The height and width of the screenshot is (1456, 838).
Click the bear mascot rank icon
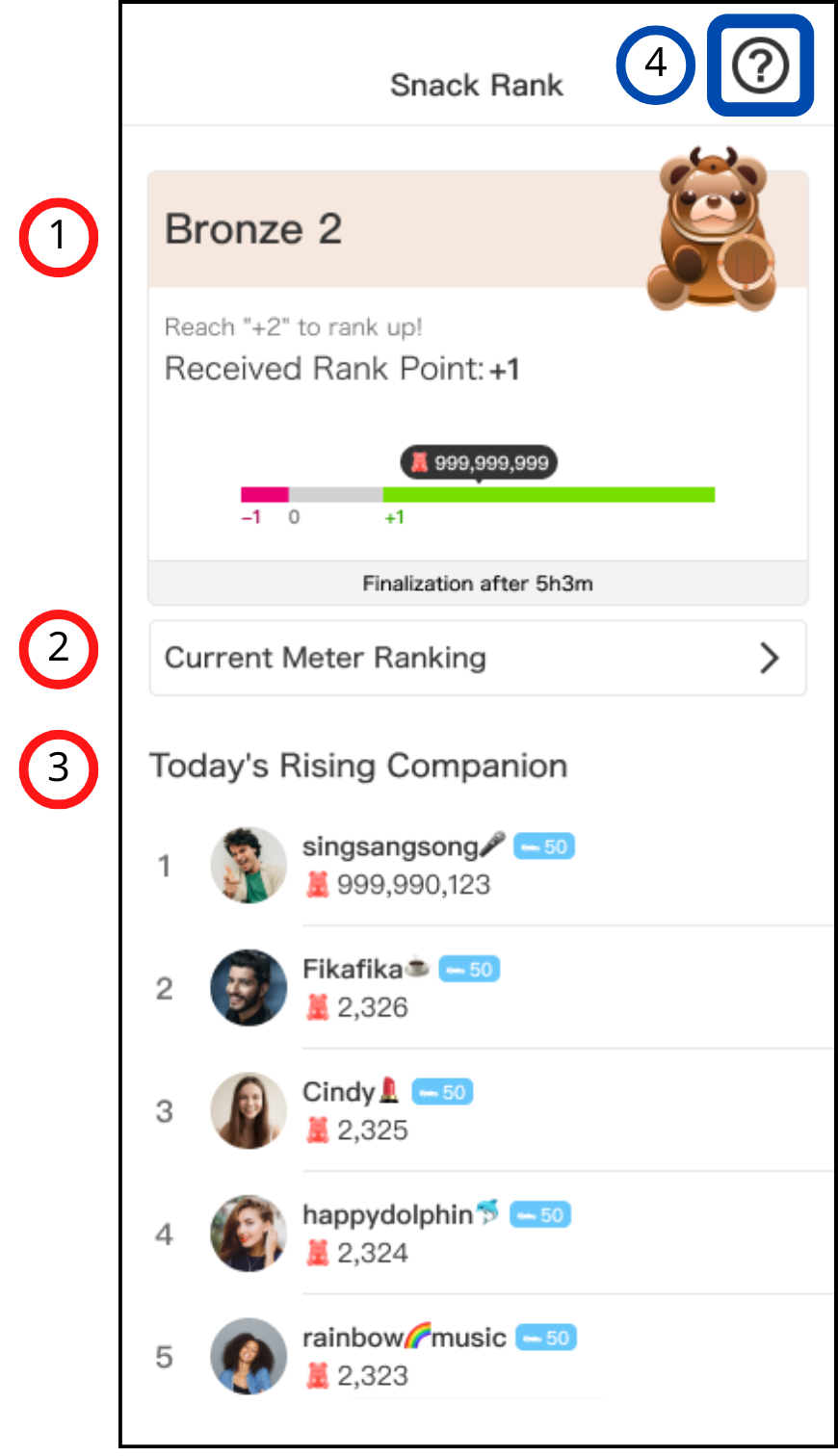pos(712,229)
